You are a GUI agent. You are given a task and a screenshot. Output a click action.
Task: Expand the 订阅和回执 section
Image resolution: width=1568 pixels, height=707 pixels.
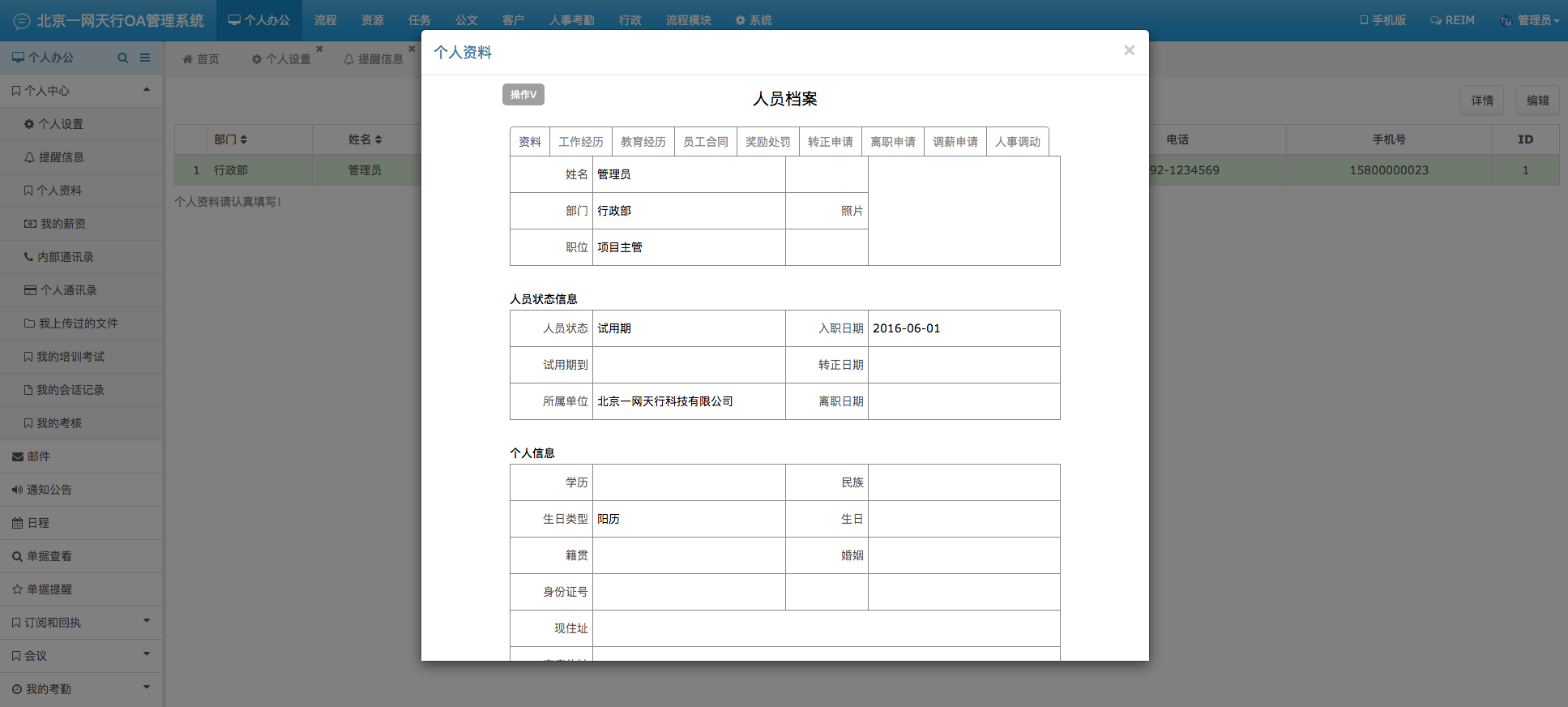coord(81,623)
